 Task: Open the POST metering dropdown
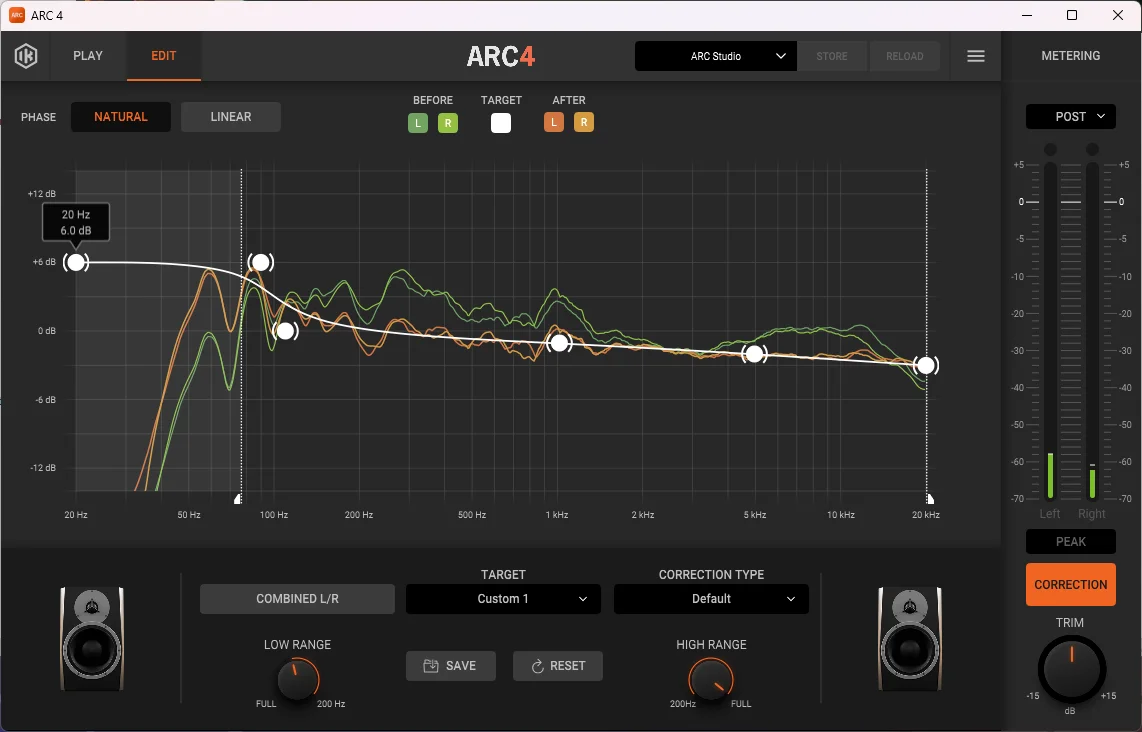pos(1071,117)
